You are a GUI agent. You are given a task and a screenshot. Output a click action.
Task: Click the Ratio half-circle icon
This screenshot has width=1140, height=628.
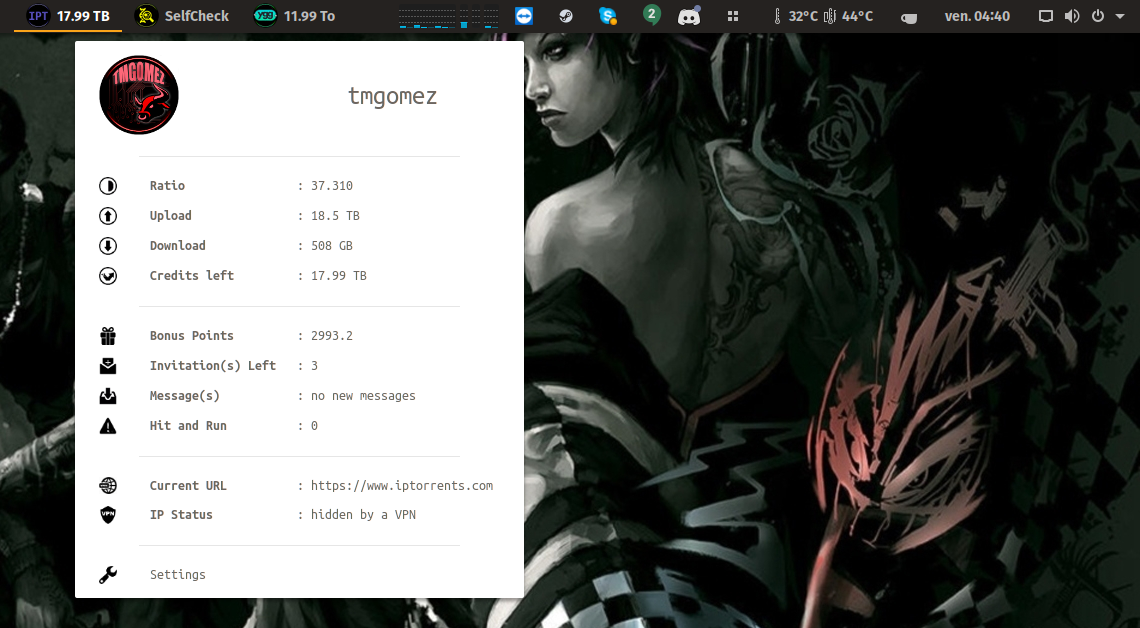[x=108, y=186]
